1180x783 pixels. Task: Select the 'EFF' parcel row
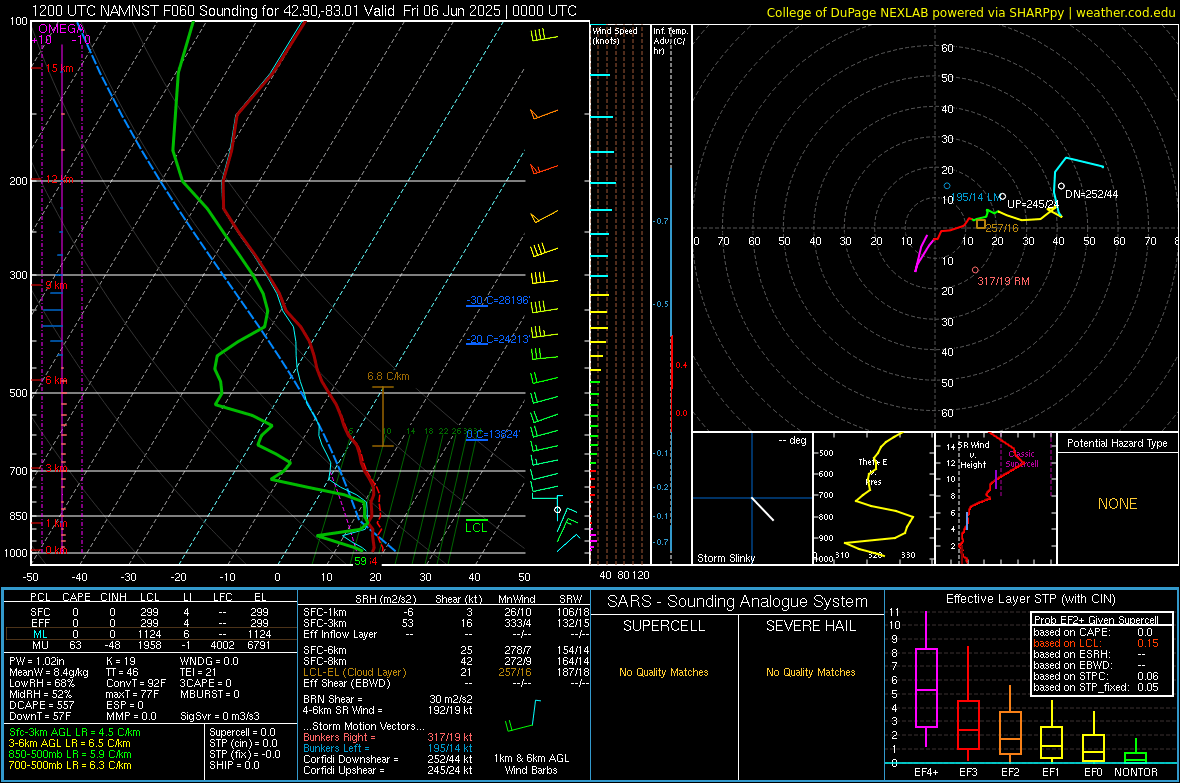(150, 623)
